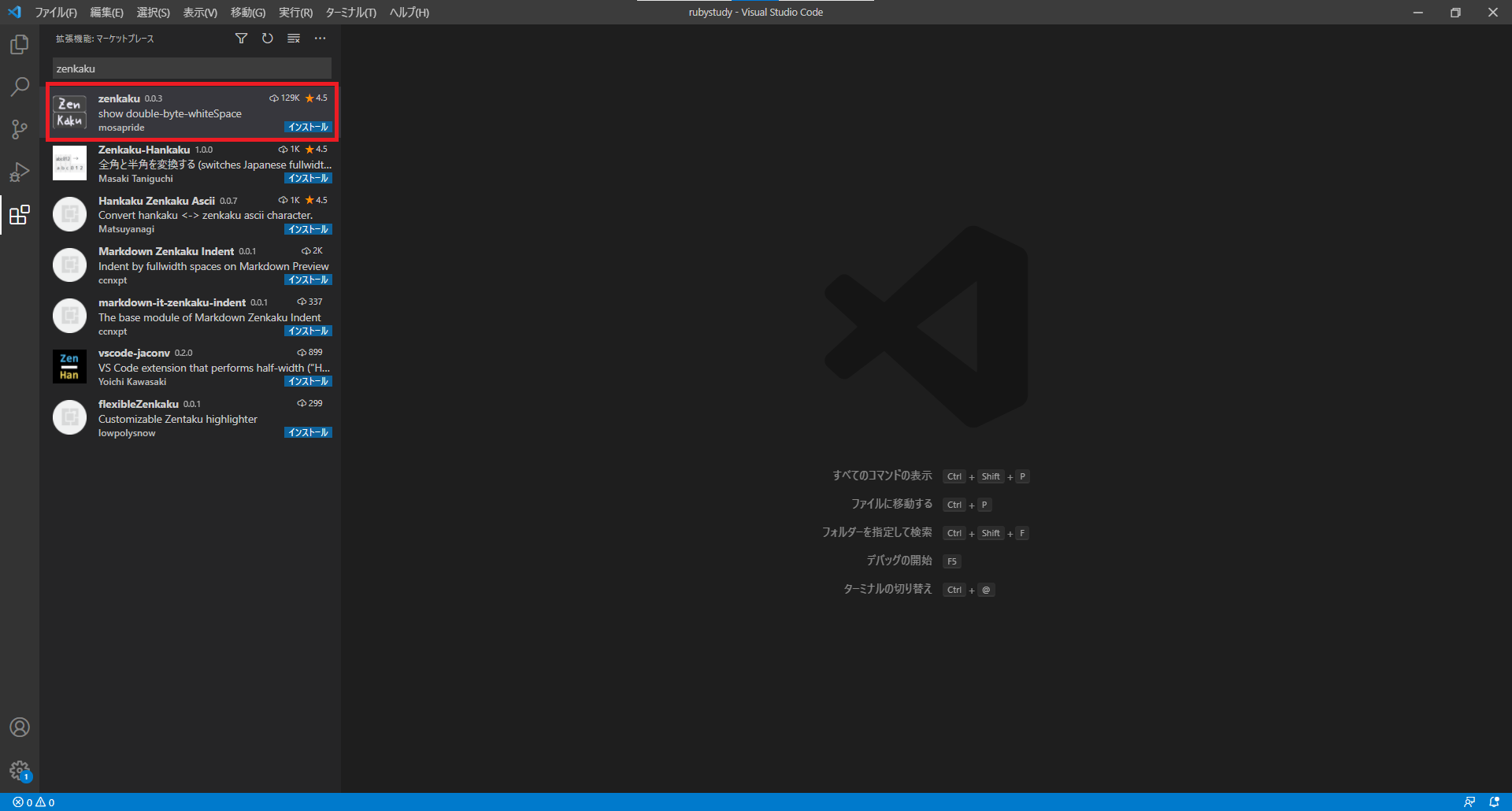Open the 表示(V) menu
This screenshot has width=1512, height=811.
pyautogui.click(x=200, y=13)
